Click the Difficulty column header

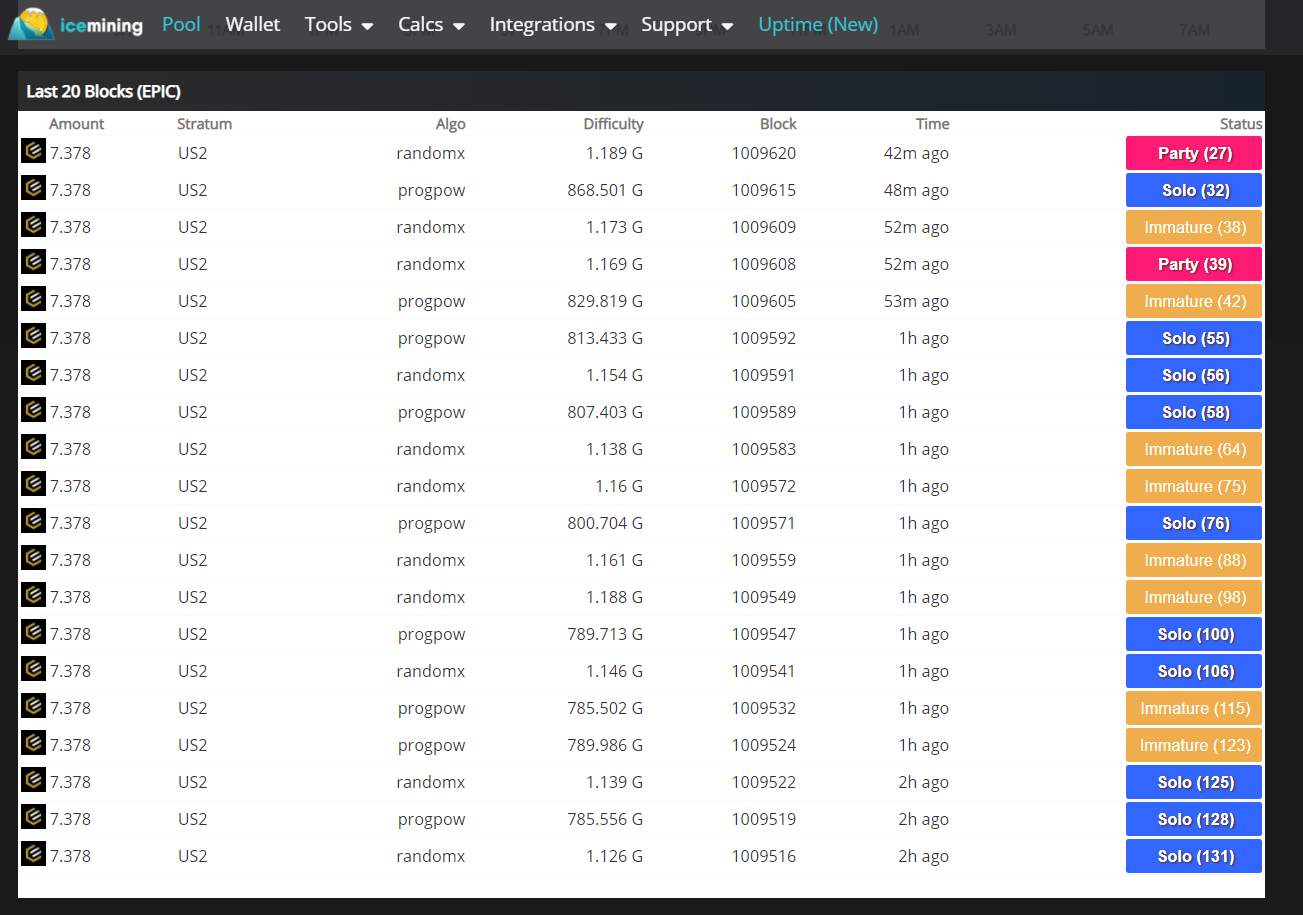(x=613, y=124)
